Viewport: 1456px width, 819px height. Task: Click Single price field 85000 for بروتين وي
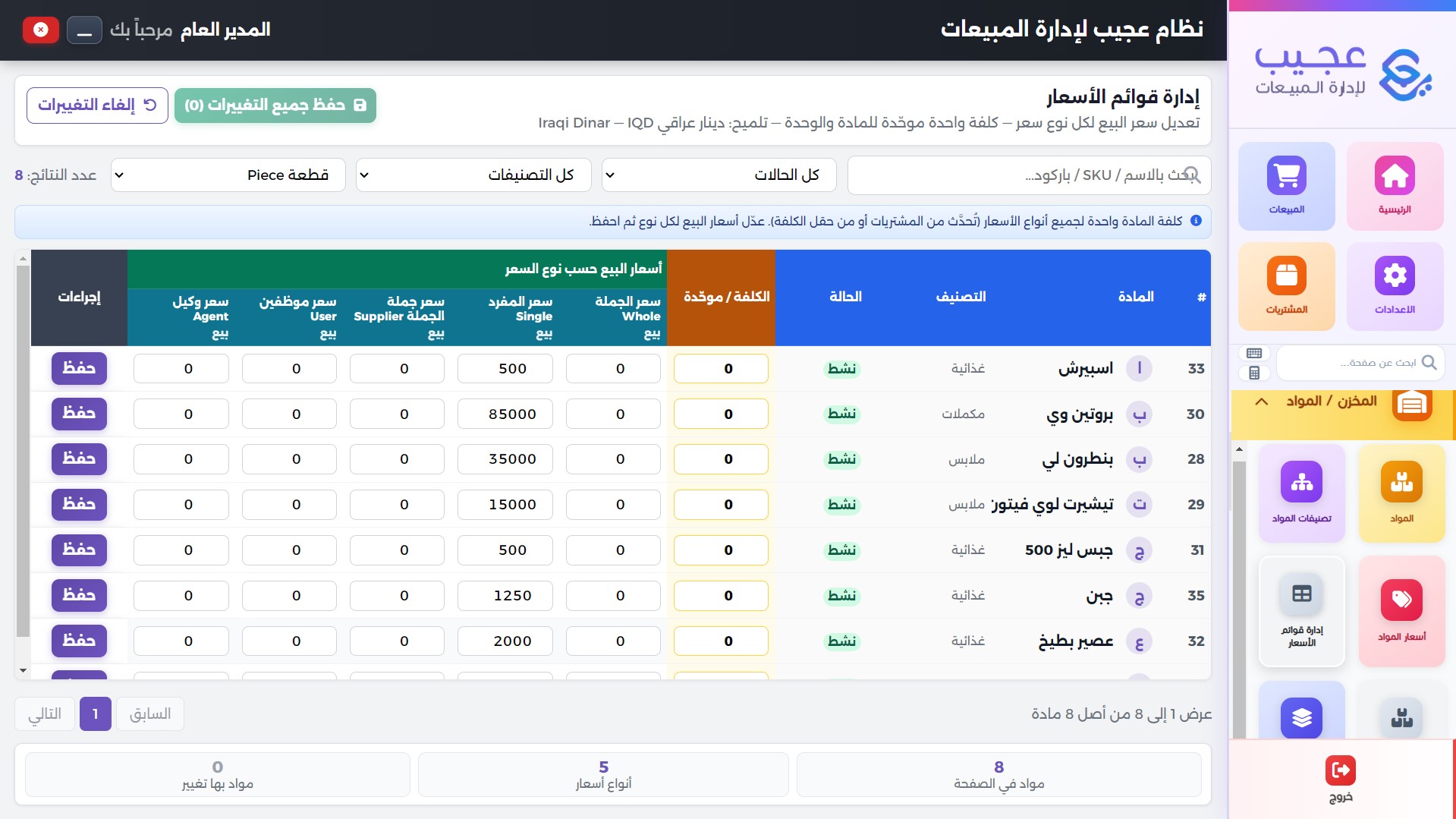pos(505,414)
